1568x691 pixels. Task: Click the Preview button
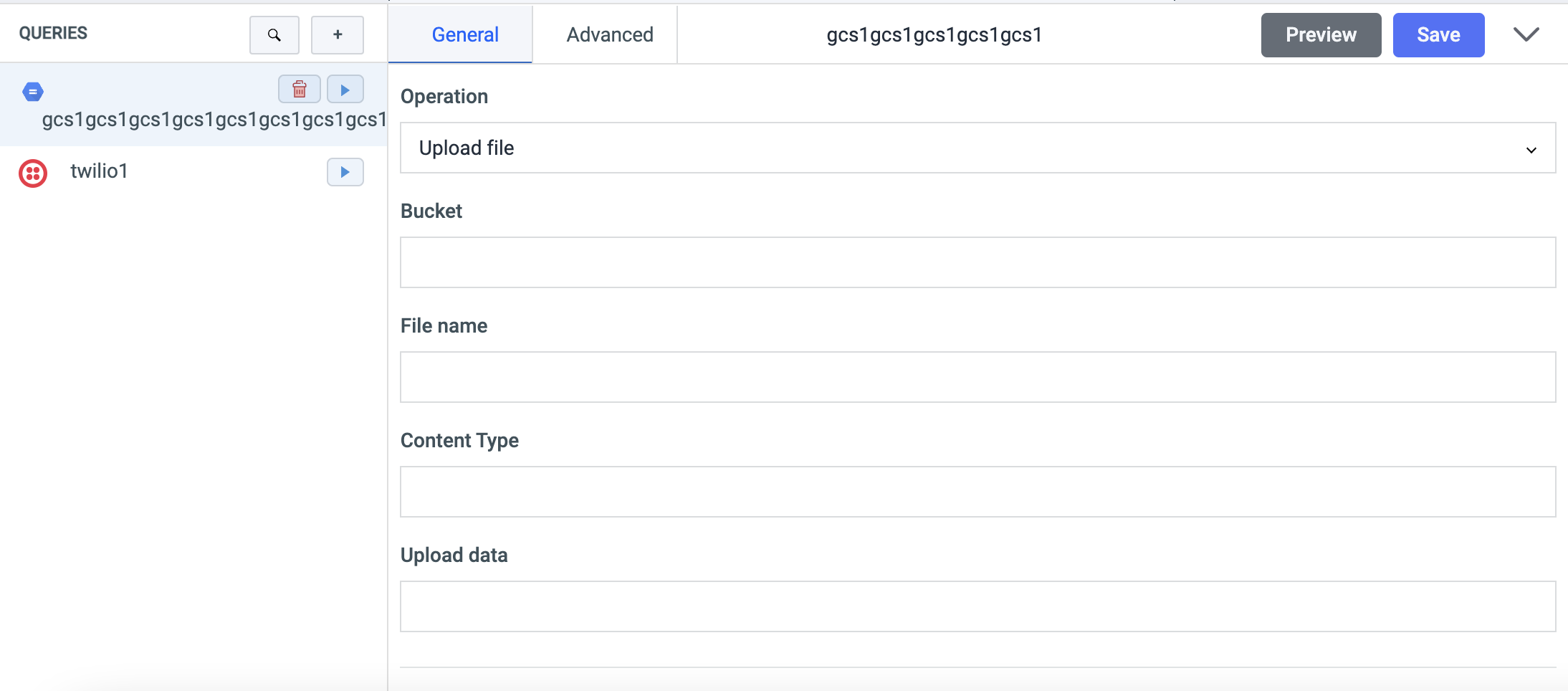(1319, 34)
